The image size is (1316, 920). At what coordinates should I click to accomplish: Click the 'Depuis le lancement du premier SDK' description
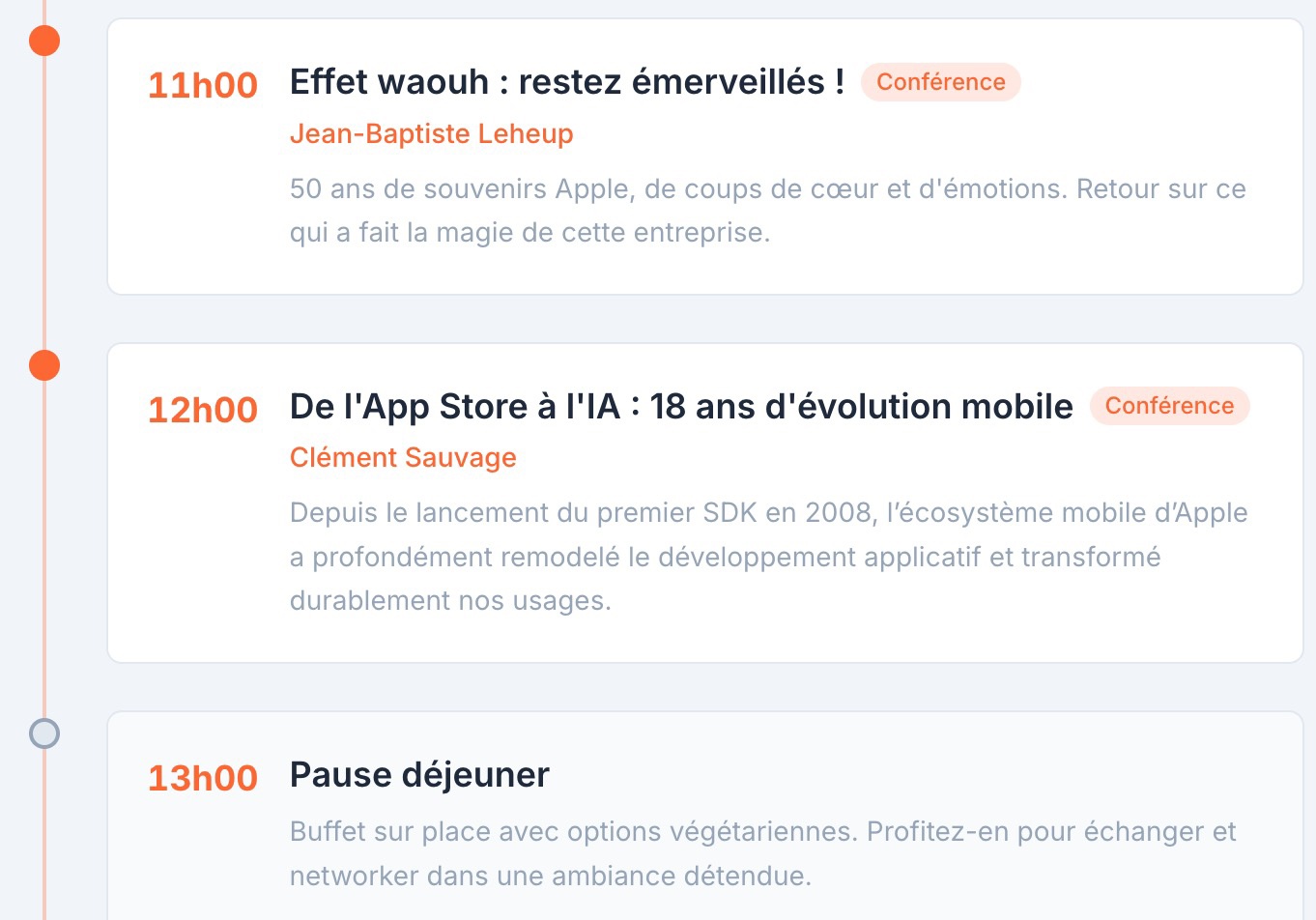(x=767, y=557)
